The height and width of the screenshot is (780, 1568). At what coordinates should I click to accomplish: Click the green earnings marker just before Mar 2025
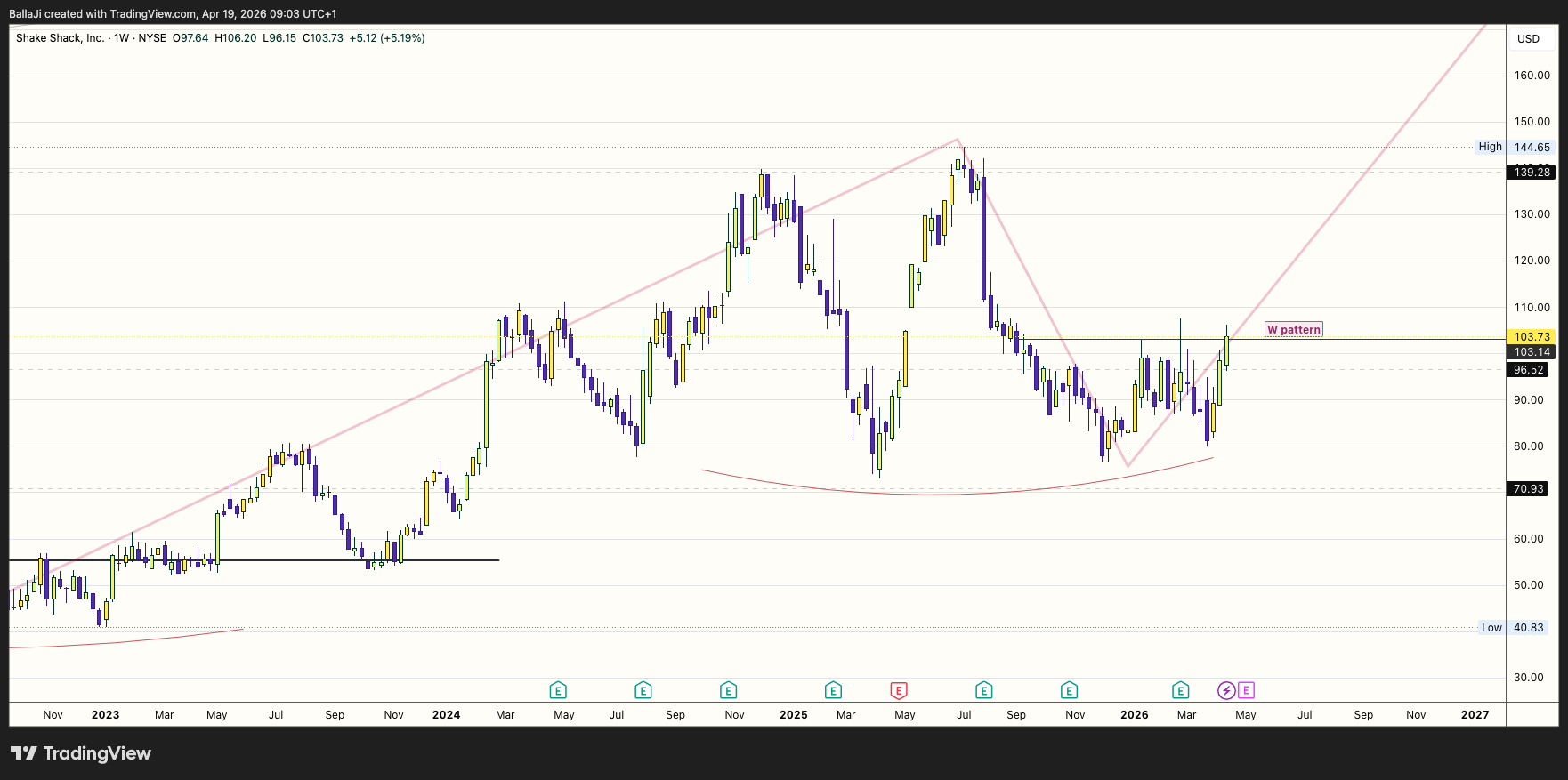[x=833, y=690]
